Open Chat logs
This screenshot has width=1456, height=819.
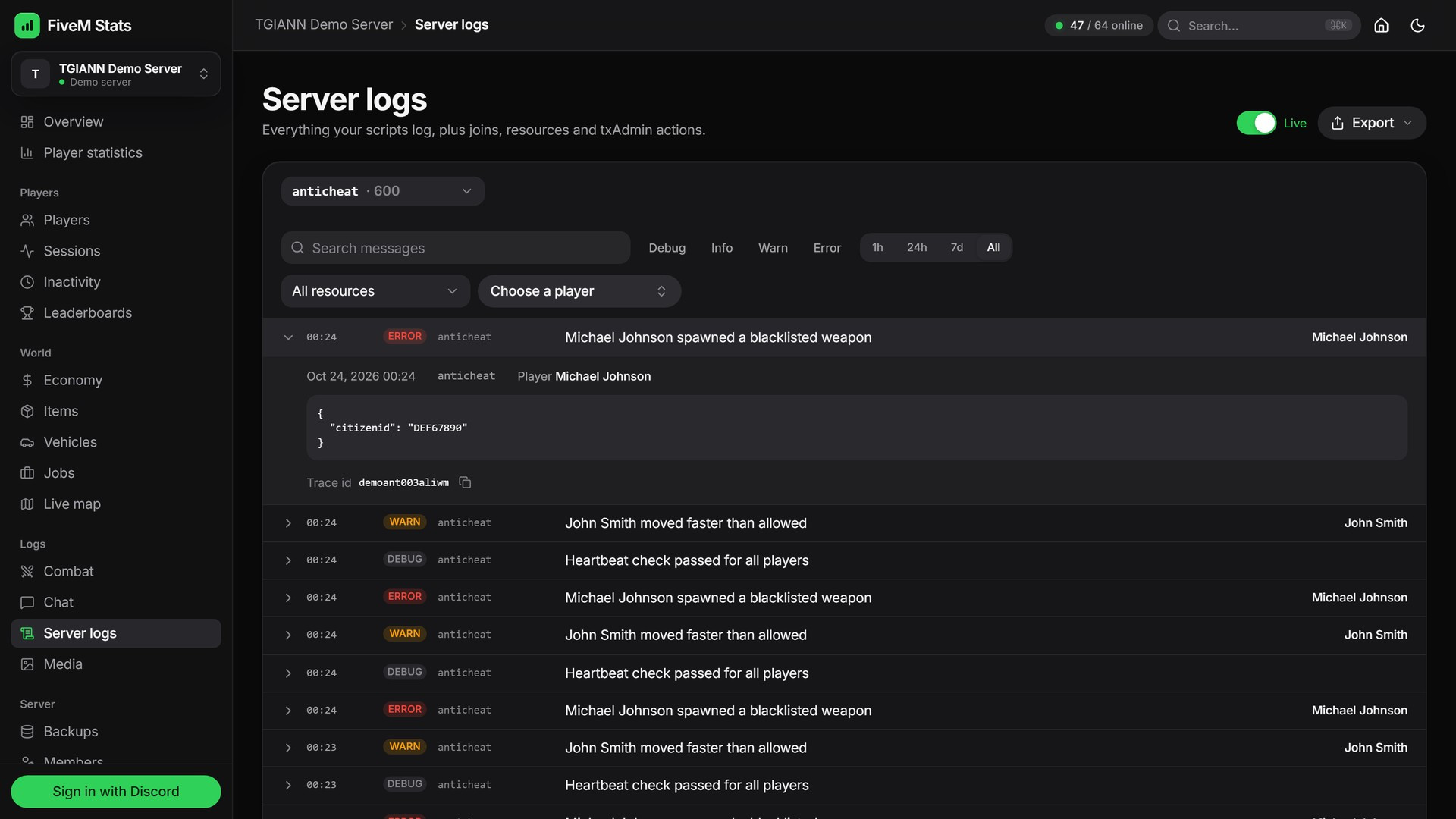pyautogui.click(x=116, y=602)
